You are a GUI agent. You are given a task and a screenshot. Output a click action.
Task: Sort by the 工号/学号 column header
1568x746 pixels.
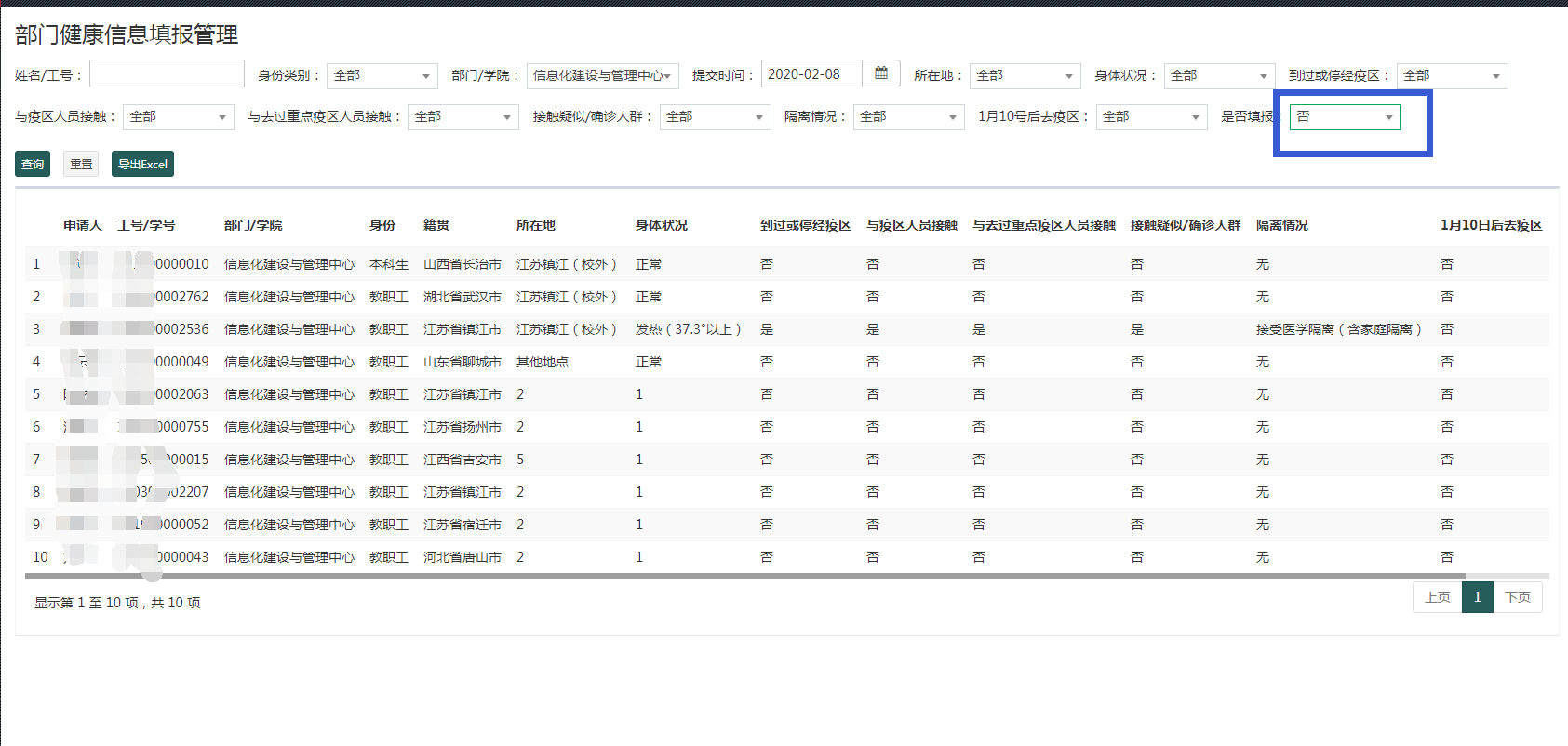pos(146,225)
